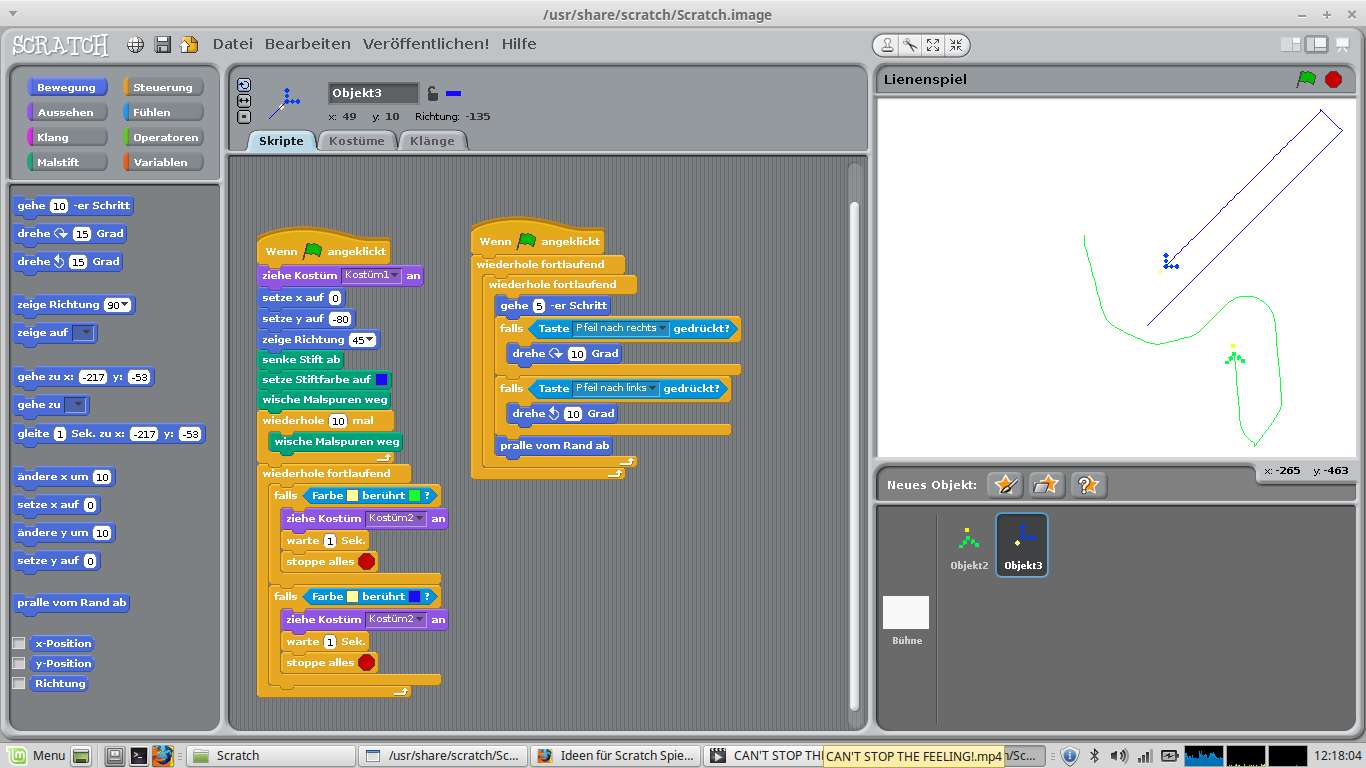Screen dimensions: 1366x768
Task: Select the Variablen block category
Action: pos(163,162)
